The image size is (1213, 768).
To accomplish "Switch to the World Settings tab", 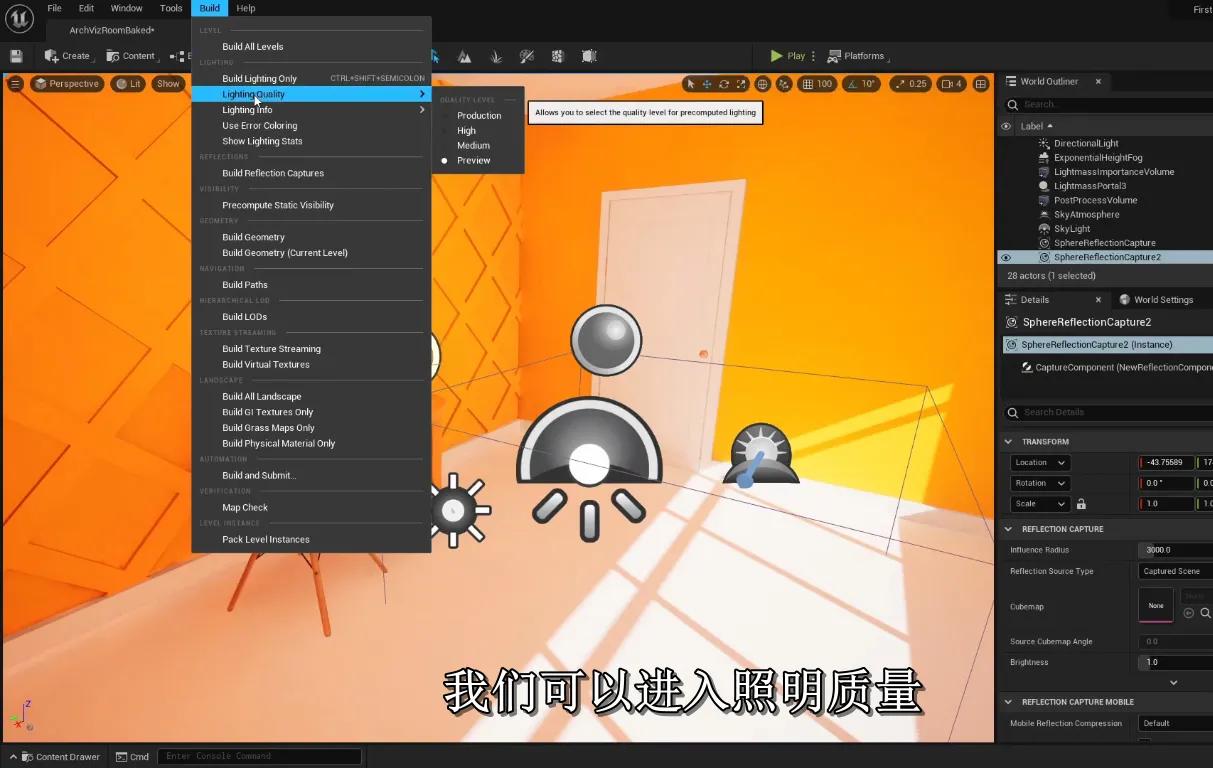I will pos(1162,300).
